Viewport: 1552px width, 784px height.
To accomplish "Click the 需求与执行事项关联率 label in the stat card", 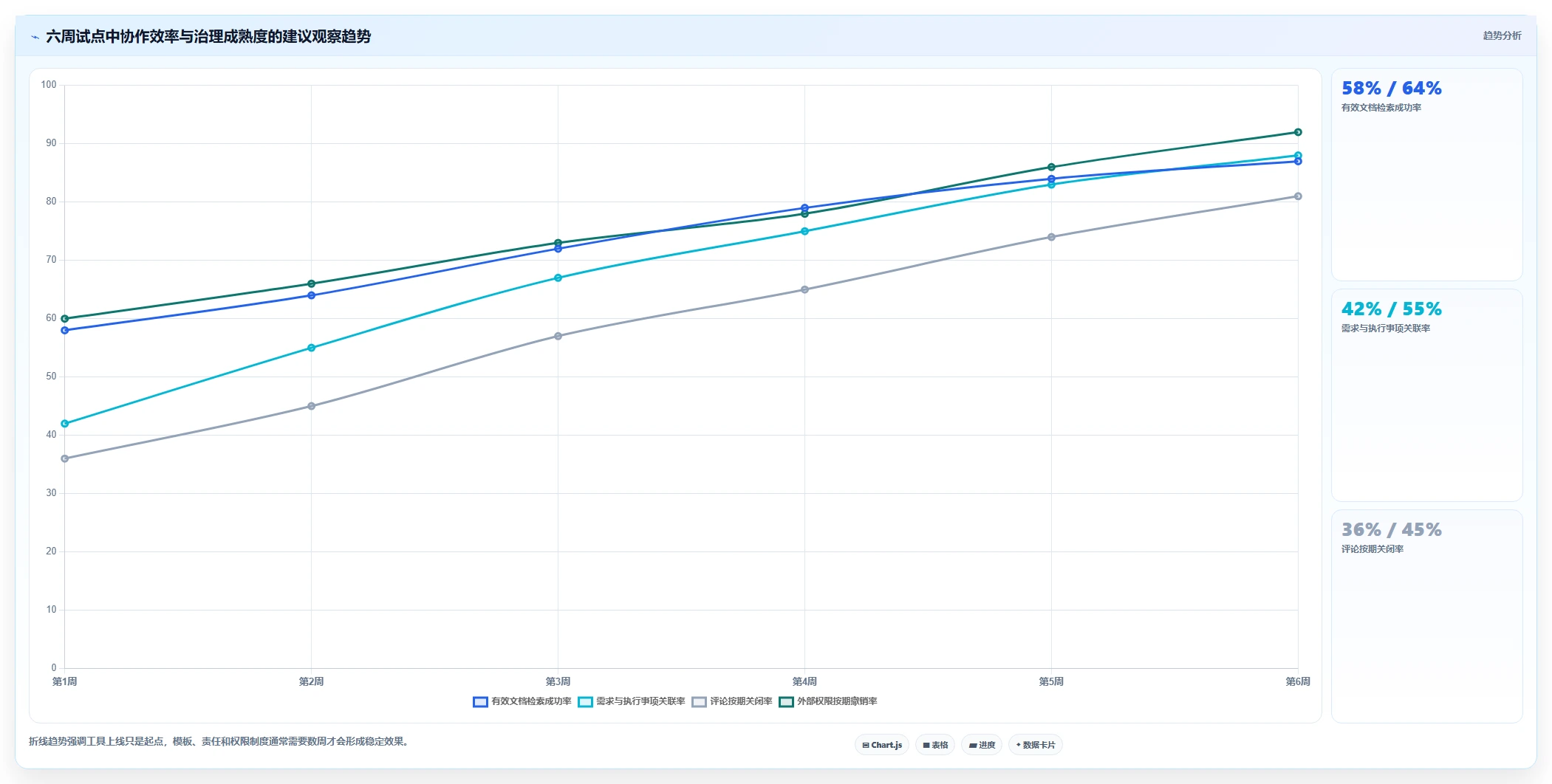I will coord(1386,329).
